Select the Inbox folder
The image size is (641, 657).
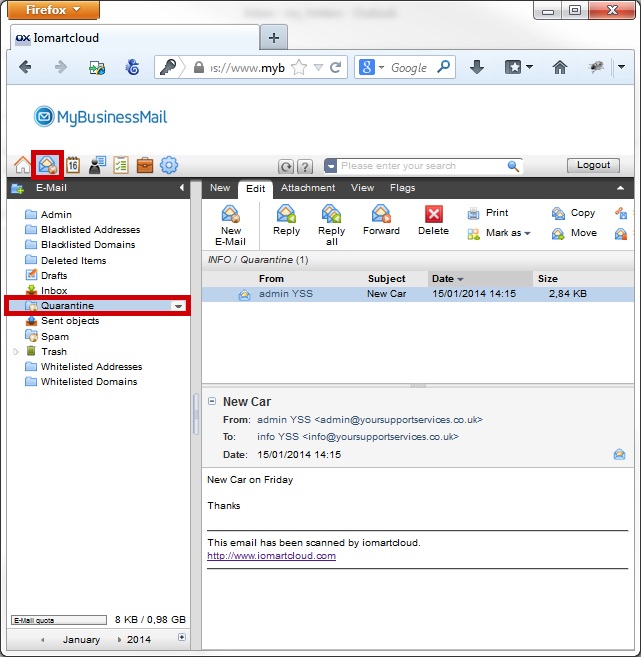point(54,291)
